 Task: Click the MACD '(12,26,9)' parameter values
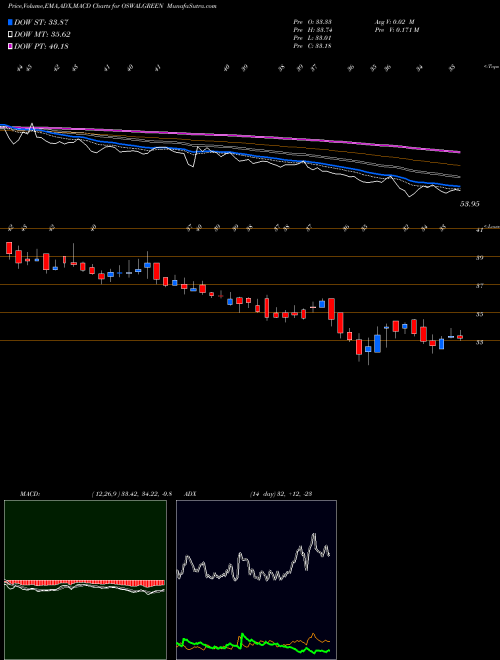pyautogui.click(x=131, y=494)
